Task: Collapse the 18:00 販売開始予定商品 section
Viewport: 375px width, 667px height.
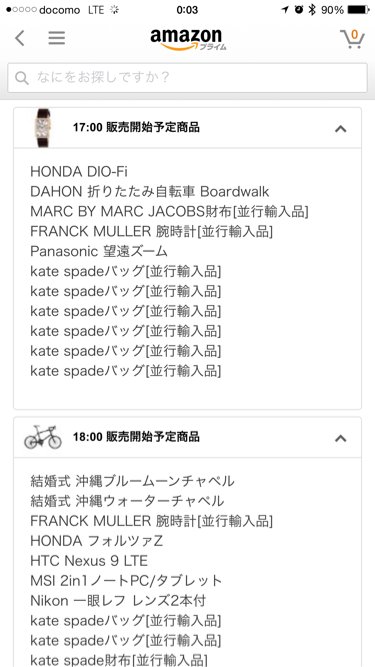Action: pos(341,438)
